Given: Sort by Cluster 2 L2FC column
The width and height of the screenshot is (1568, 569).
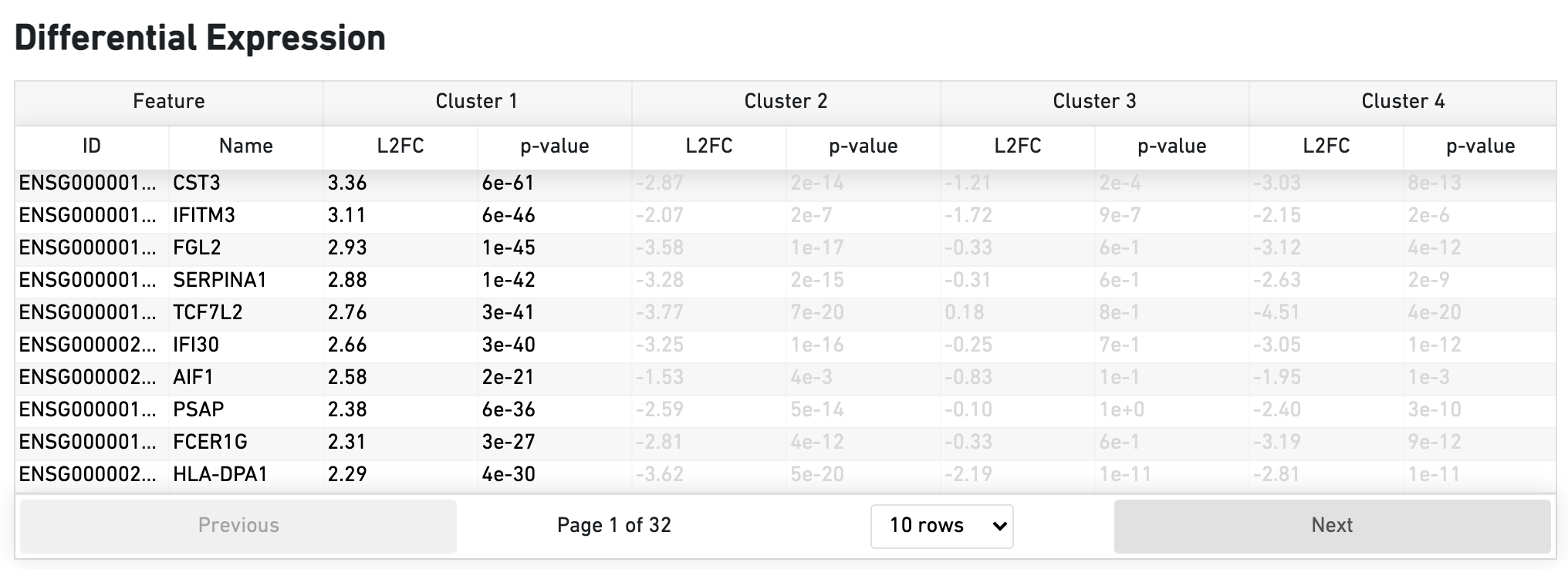Looking at the screenshot, I should (708, 146).
